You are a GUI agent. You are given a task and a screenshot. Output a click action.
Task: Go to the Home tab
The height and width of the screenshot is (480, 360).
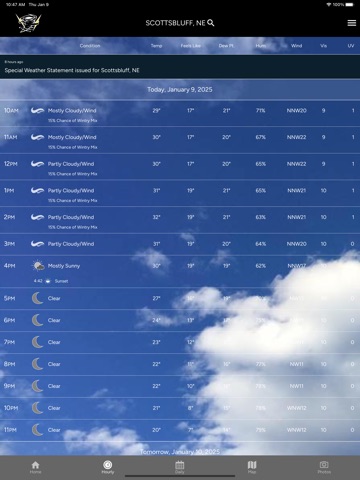(x=35, y=467)
